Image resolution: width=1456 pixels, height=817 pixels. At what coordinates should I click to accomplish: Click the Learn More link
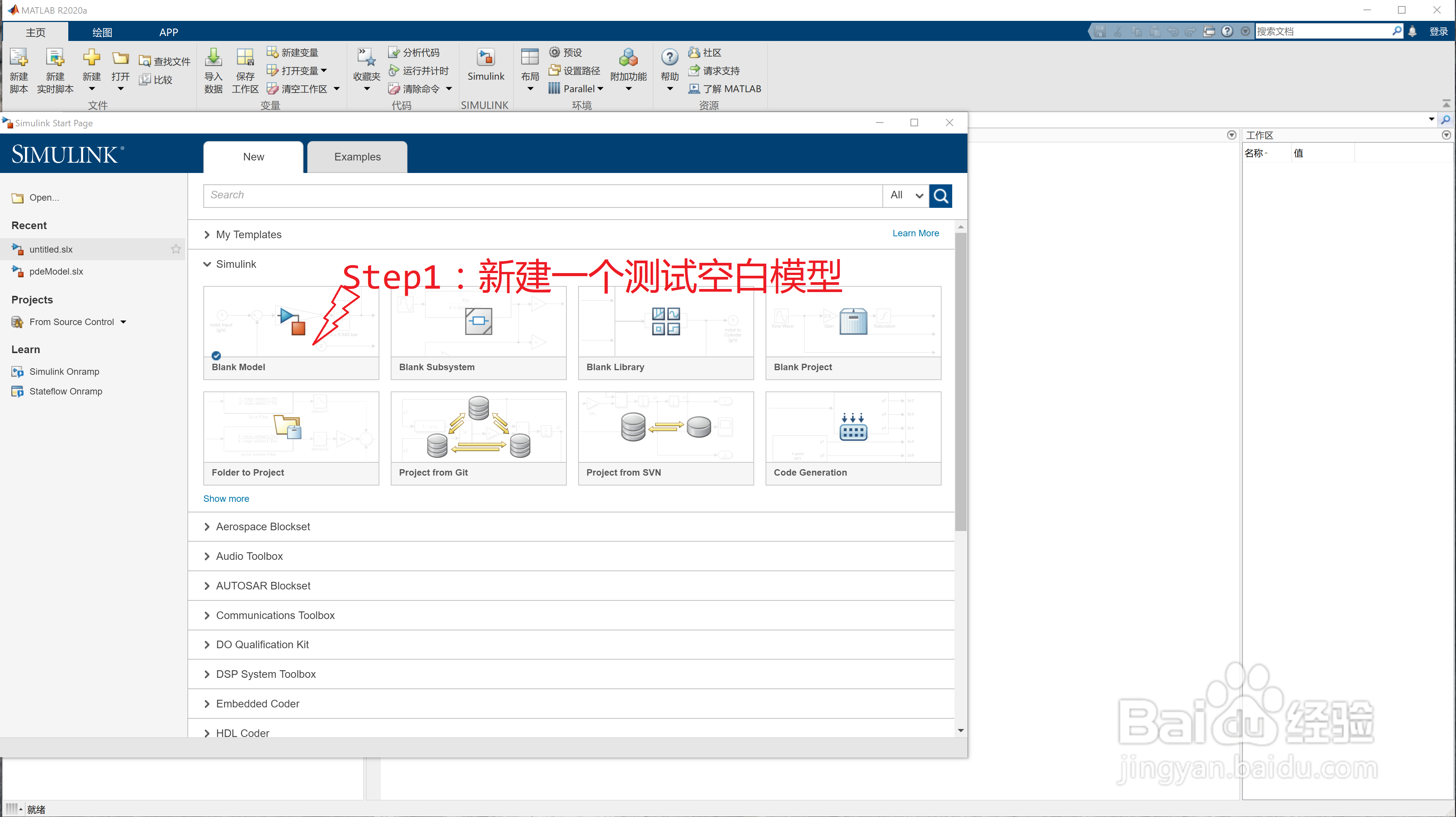916,233
